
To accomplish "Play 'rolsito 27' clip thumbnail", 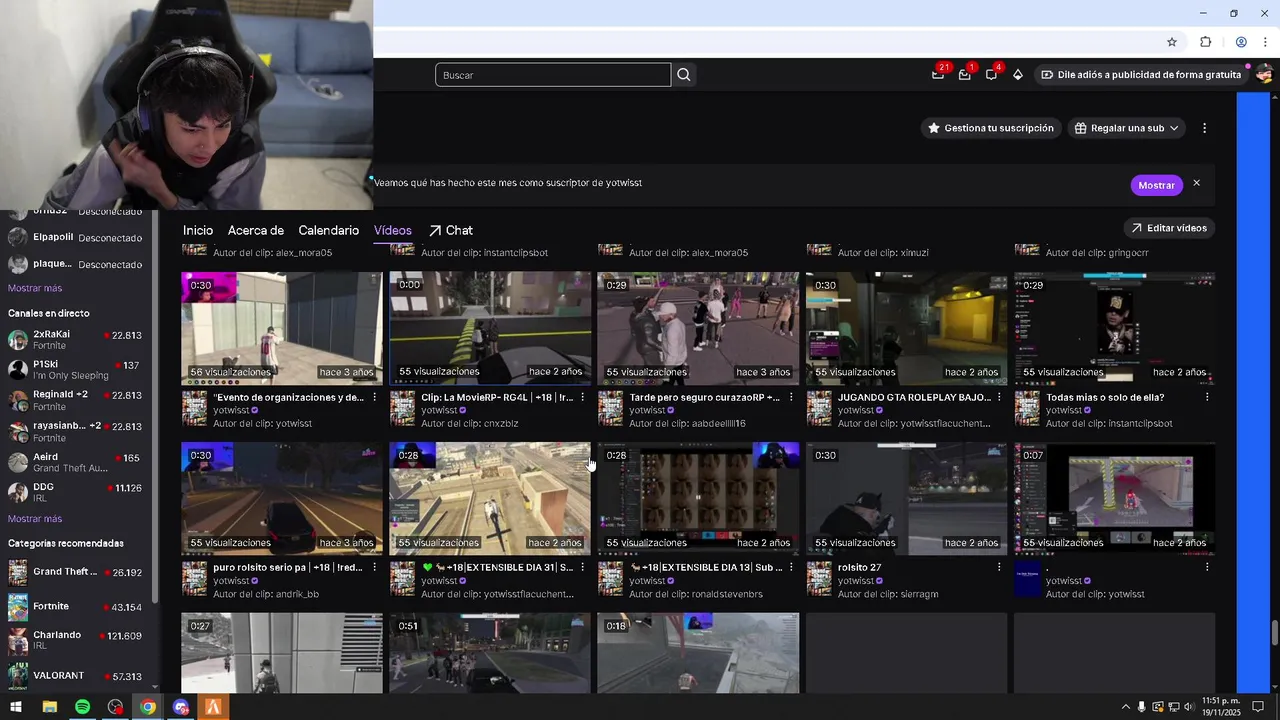I will 906,498.
